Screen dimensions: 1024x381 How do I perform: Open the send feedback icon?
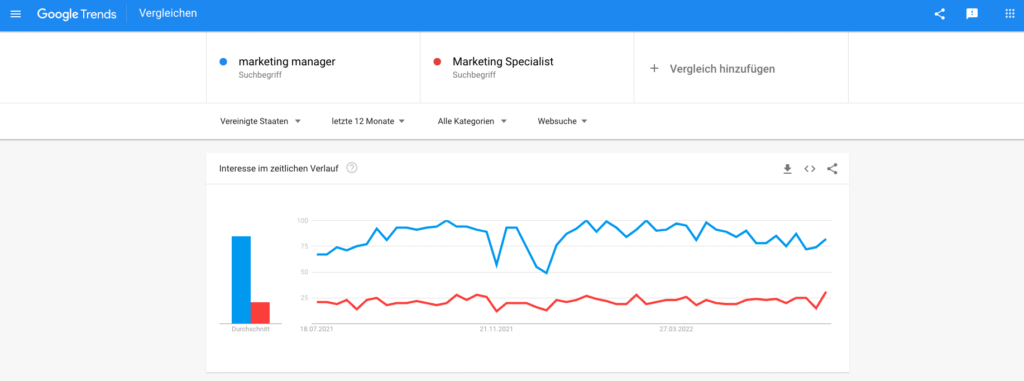pos(972,14)
